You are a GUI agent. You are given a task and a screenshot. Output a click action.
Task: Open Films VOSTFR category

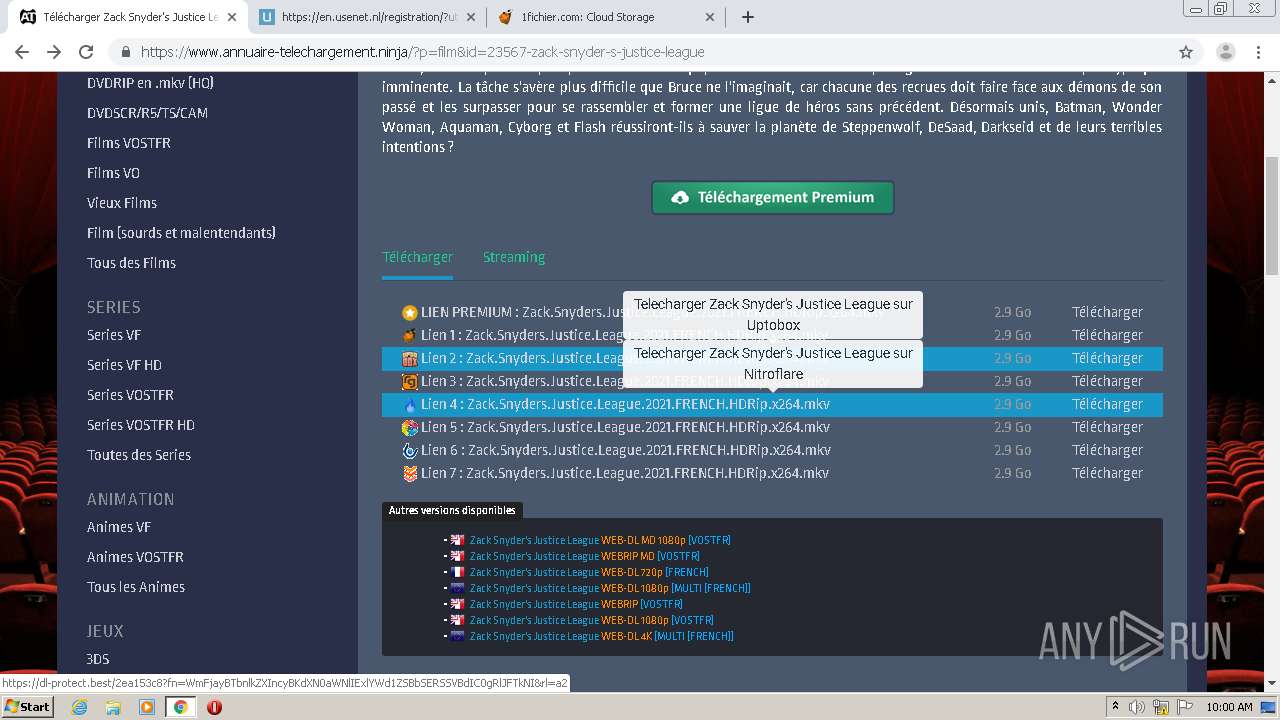point(129,143)
